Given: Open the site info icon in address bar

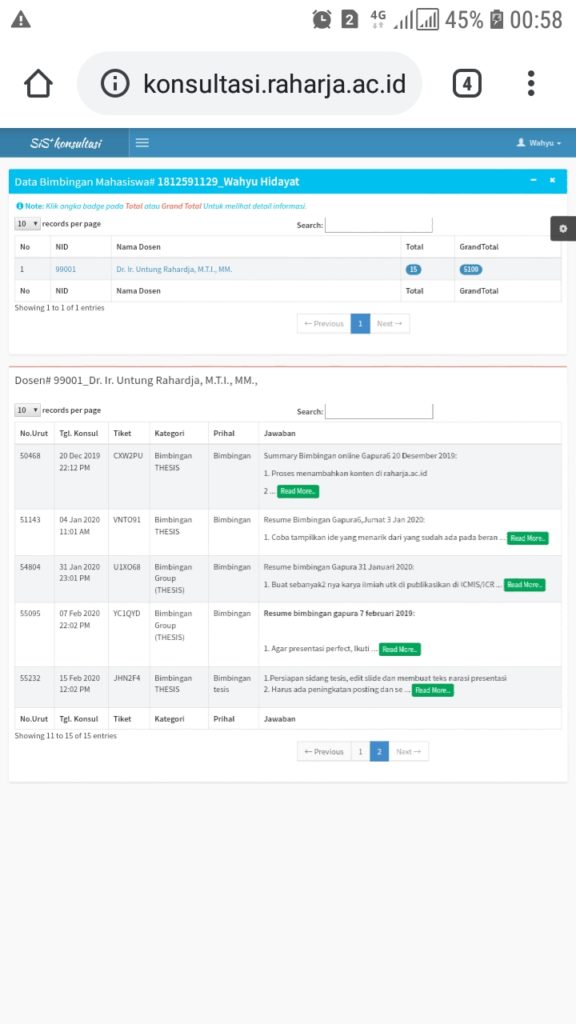Looking at the screenshot, I should pyautogui.click(x=115, y=84).
